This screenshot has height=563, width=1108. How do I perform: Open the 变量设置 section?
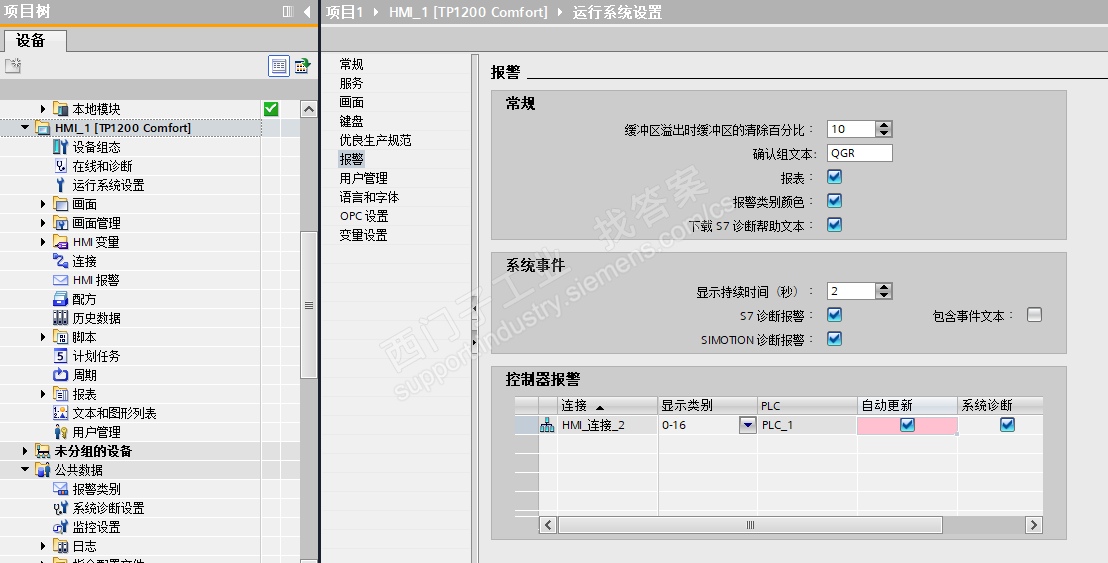tap(363, 235)
